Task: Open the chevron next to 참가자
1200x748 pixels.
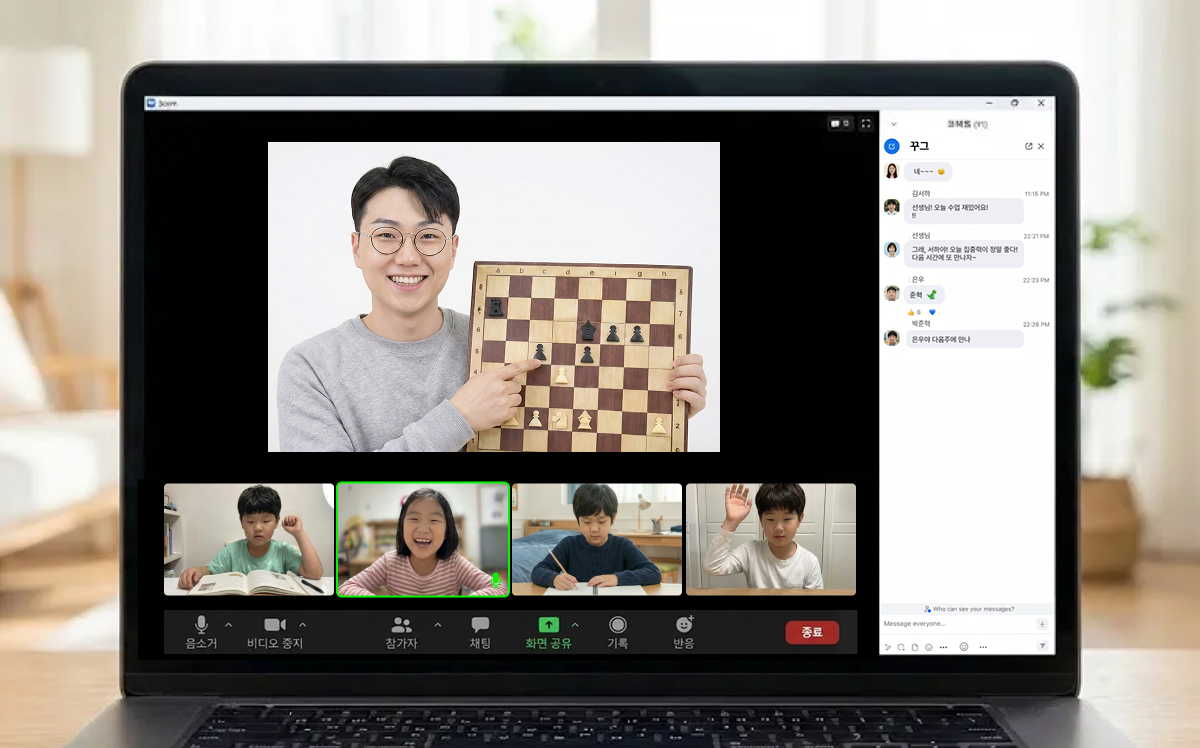Action: pyautogui.click(x=437, y=625)
